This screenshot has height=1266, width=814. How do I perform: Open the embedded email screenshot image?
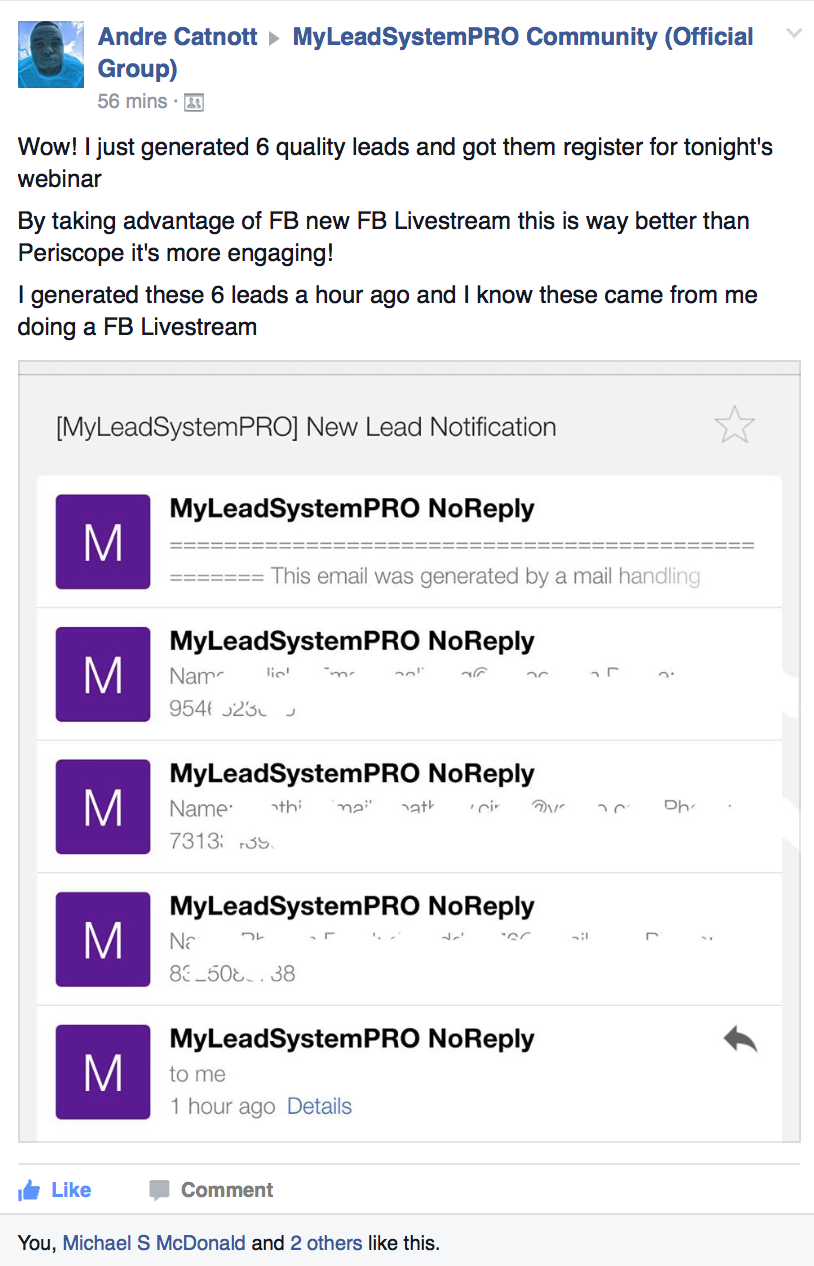pos(409,751)
